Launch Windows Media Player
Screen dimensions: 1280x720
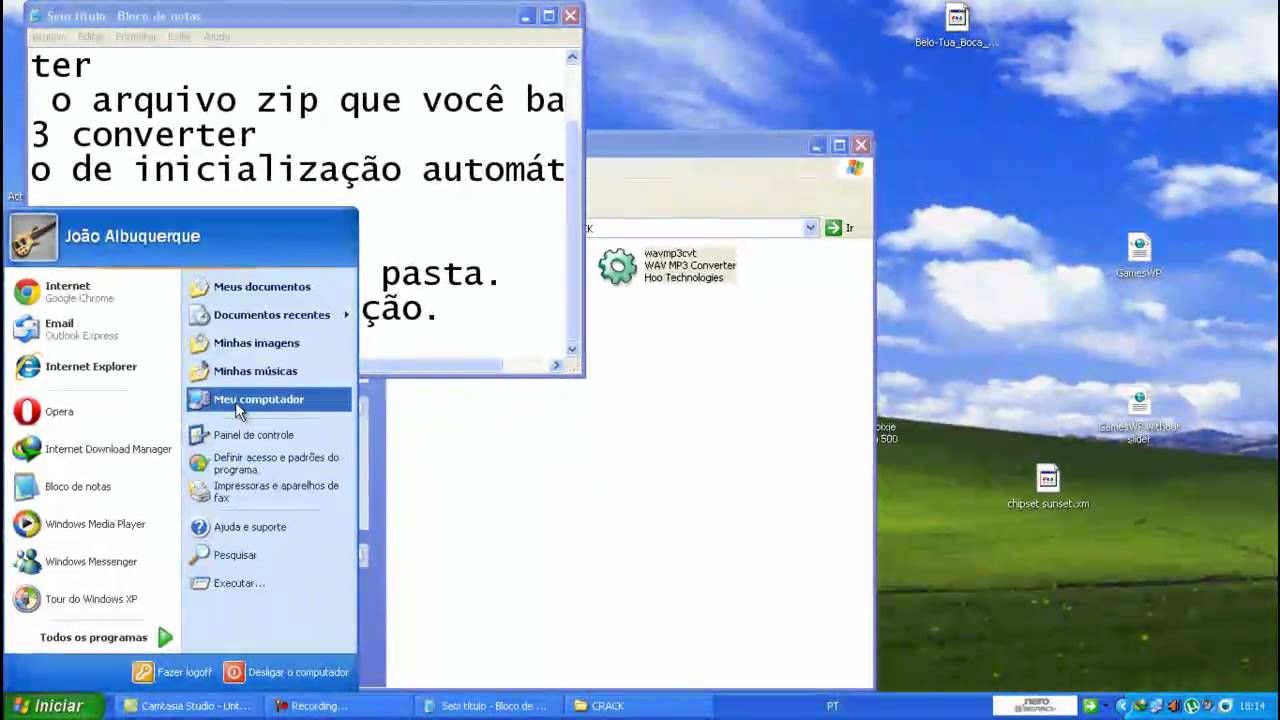point(93,524)
